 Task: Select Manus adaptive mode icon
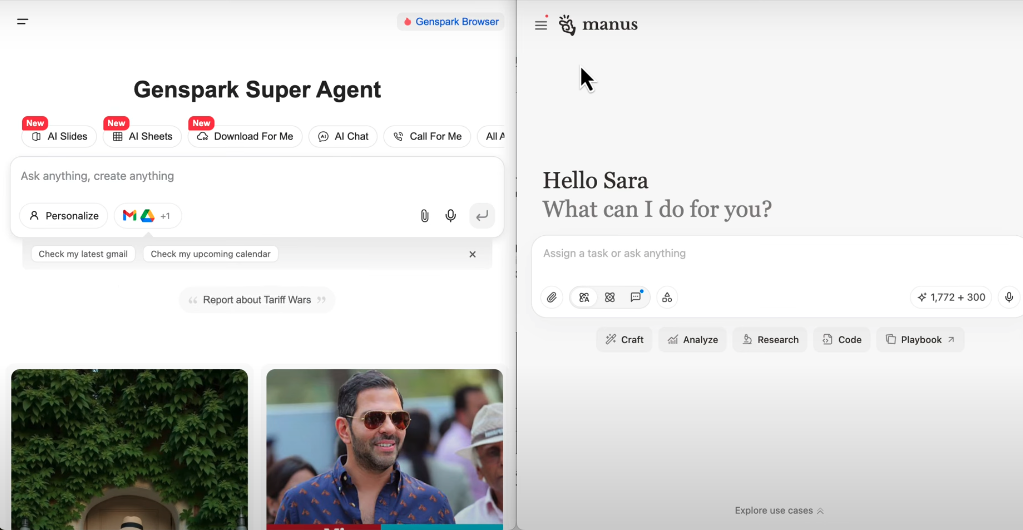pyautogui.click(x=584, y=297)
